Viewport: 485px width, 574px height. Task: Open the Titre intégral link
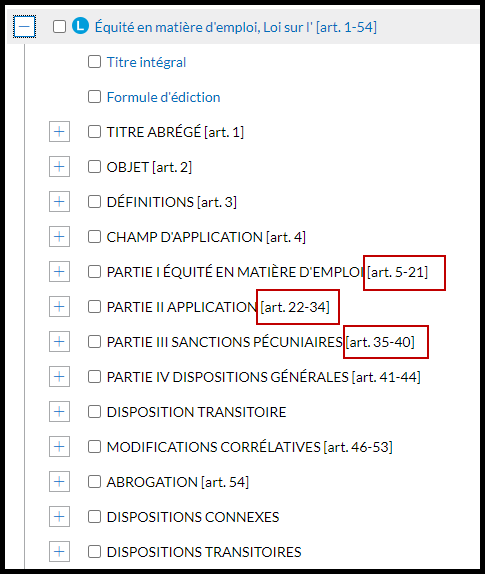[x=146, y=62]
